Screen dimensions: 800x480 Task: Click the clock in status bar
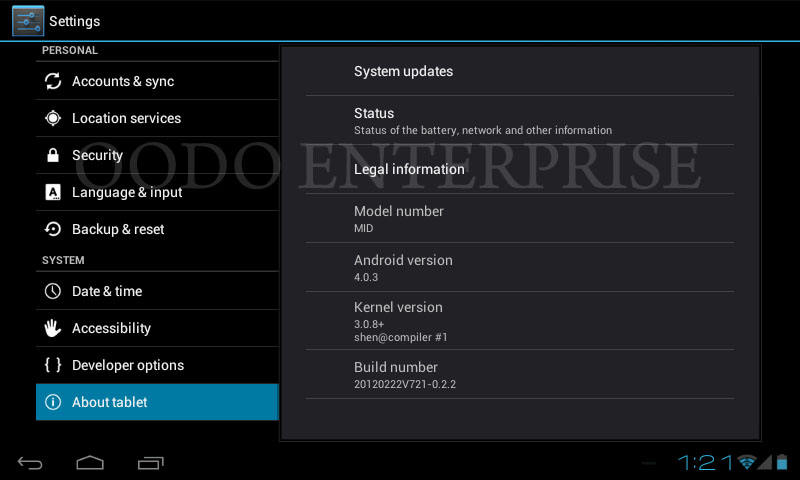click(706, 463)
